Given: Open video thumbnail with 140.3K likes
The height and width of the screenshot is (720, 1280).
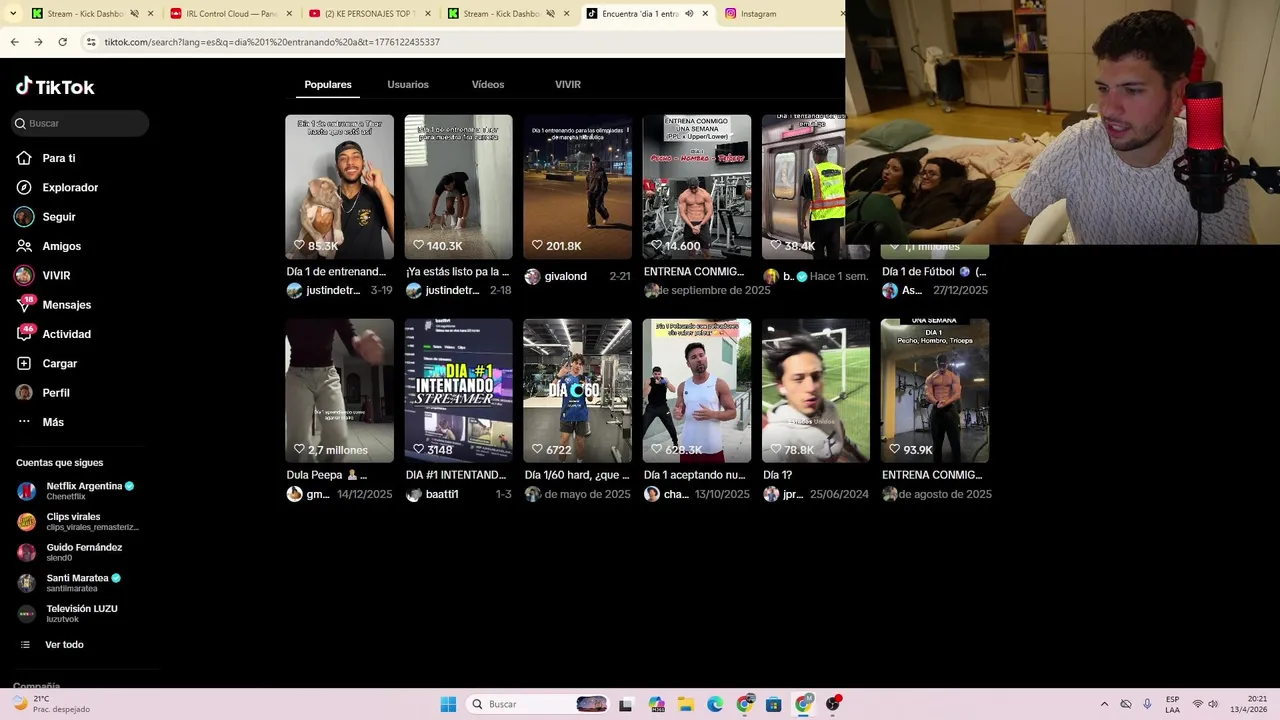Looking at the screenshot, I should coord(458,187).
